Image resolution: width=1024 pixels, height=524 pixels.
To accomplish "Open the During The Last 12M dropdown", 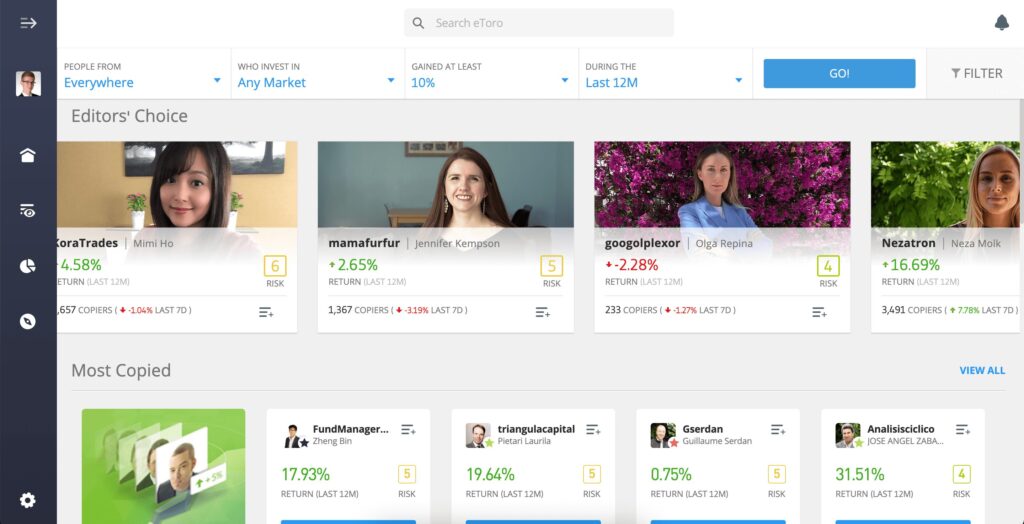I will point(665,74).
